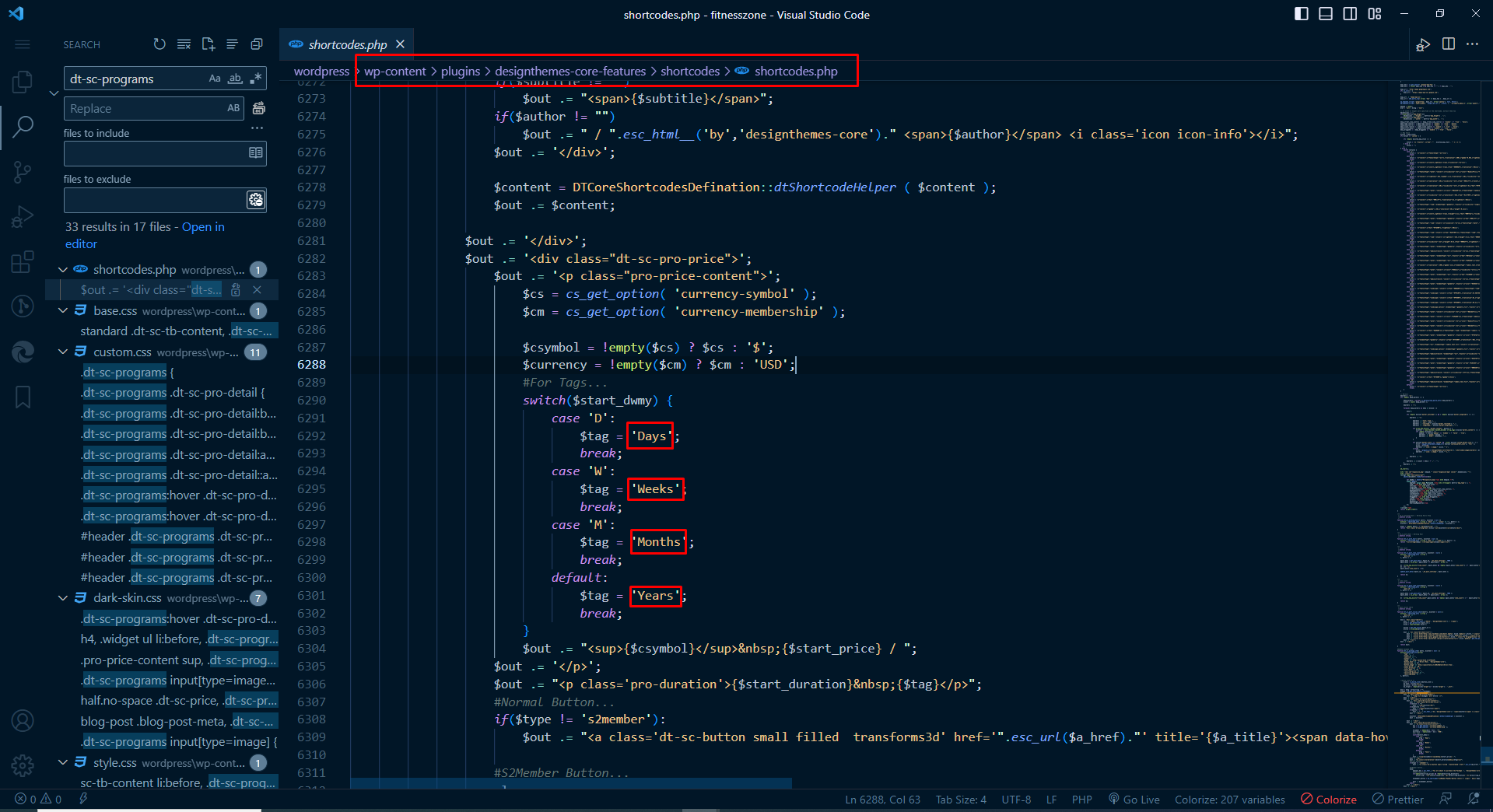The image size is (1493, 812).
Task: Collapse all search results
Action: 256,44
